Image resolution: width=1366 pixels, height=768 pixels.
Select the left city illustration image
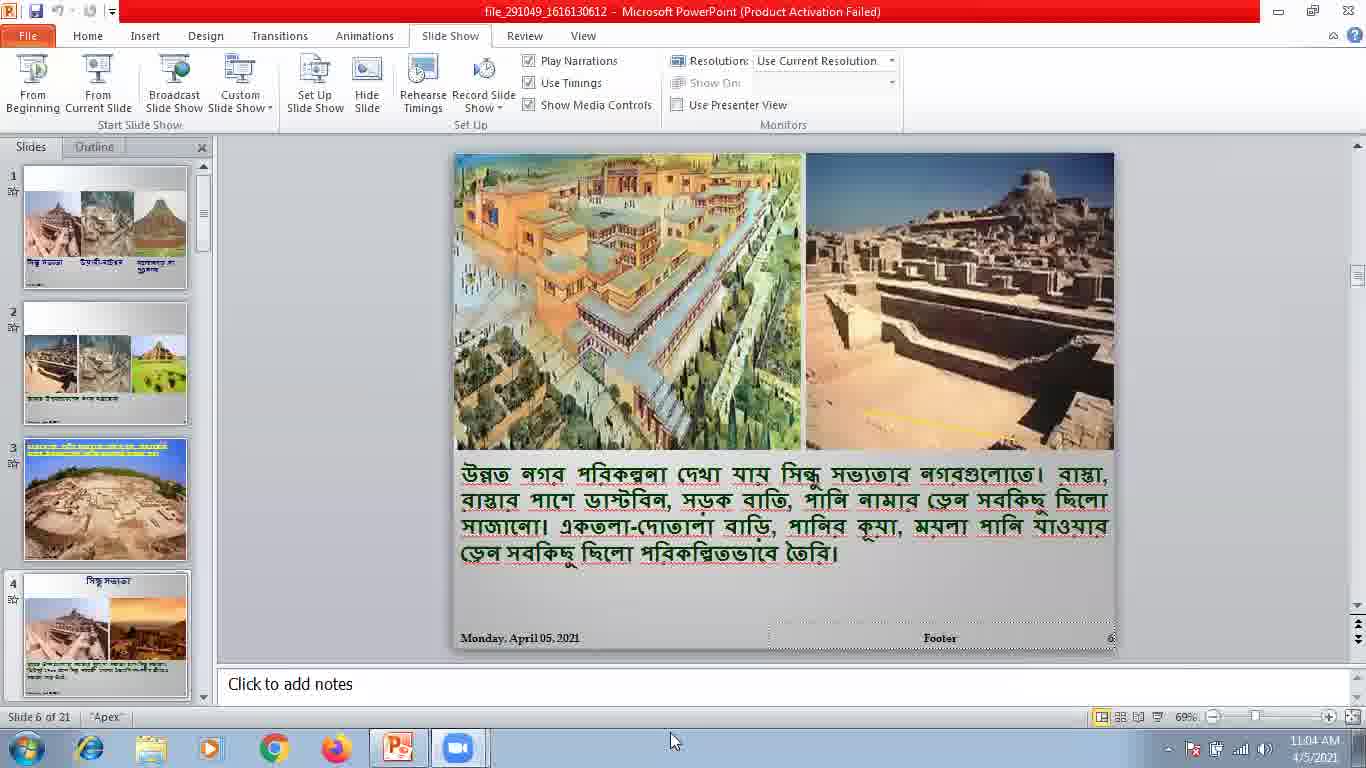click(x=628, y=301)
